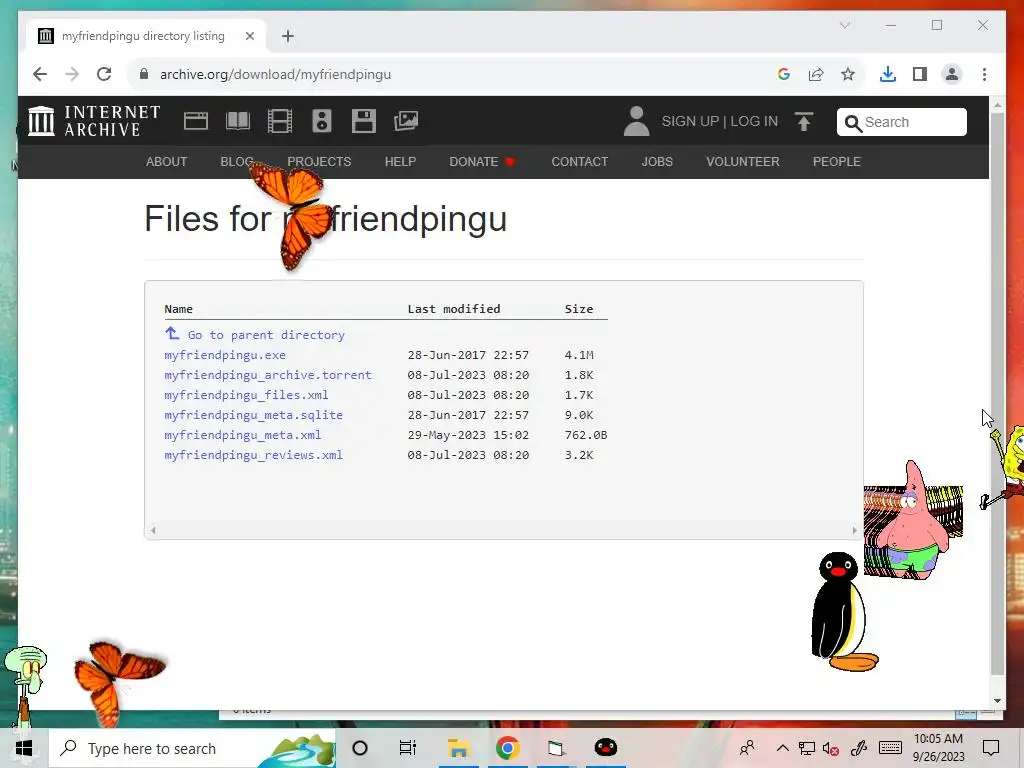Open File Explorer from the taskbar
Screen dimensions: 1024x768
pyautogui.click(x=458, y=748)
